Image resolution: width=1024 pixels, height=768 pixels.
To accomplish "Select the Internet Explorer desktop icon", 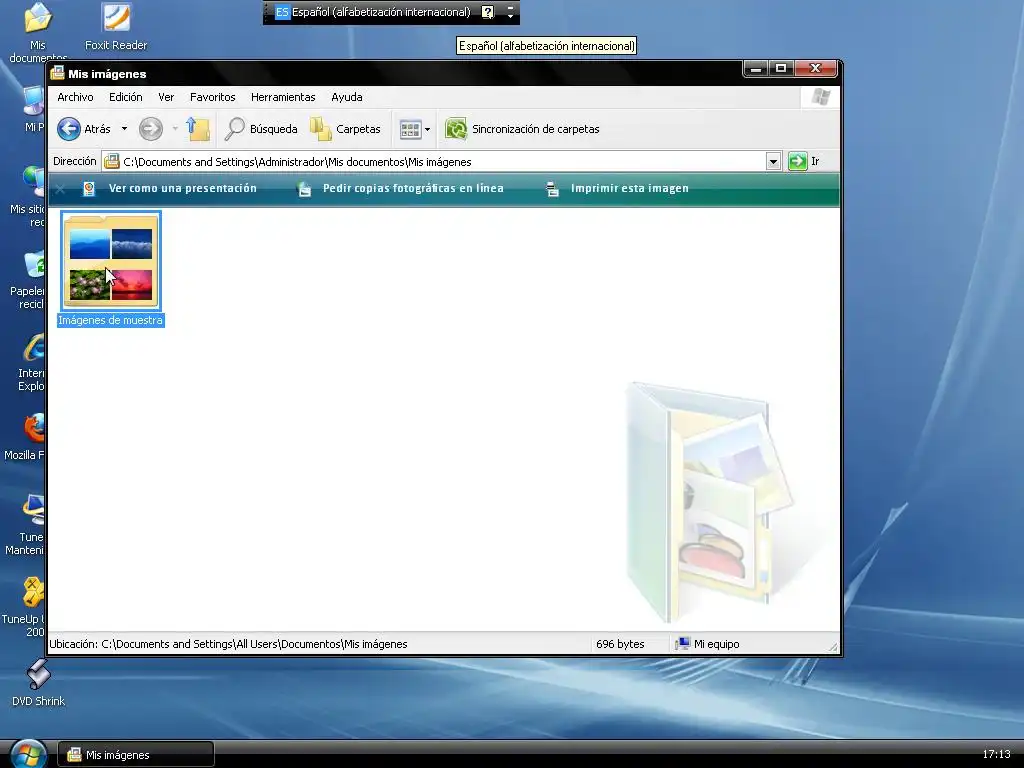I will (31, 362).
